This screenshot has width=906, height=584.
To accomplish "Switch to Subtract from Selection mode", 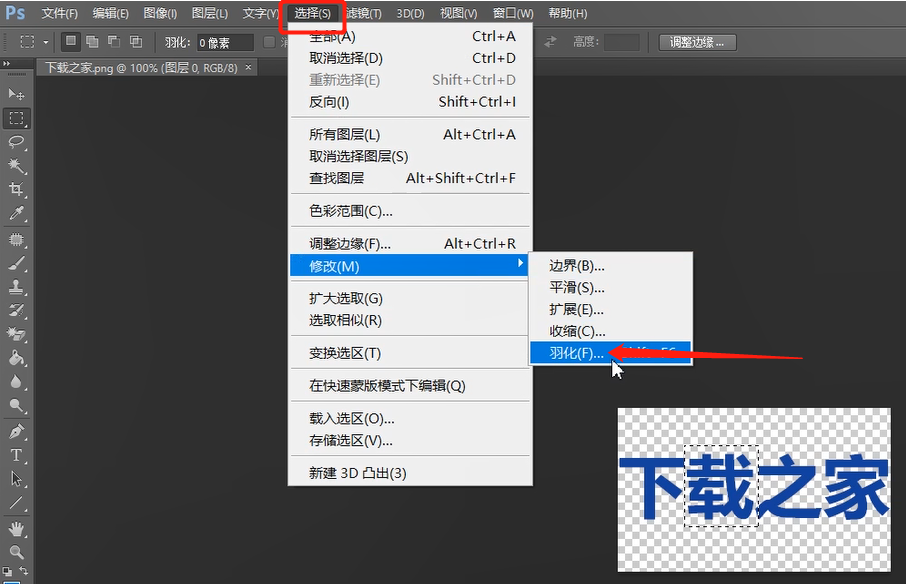I will tap(114, 41).
